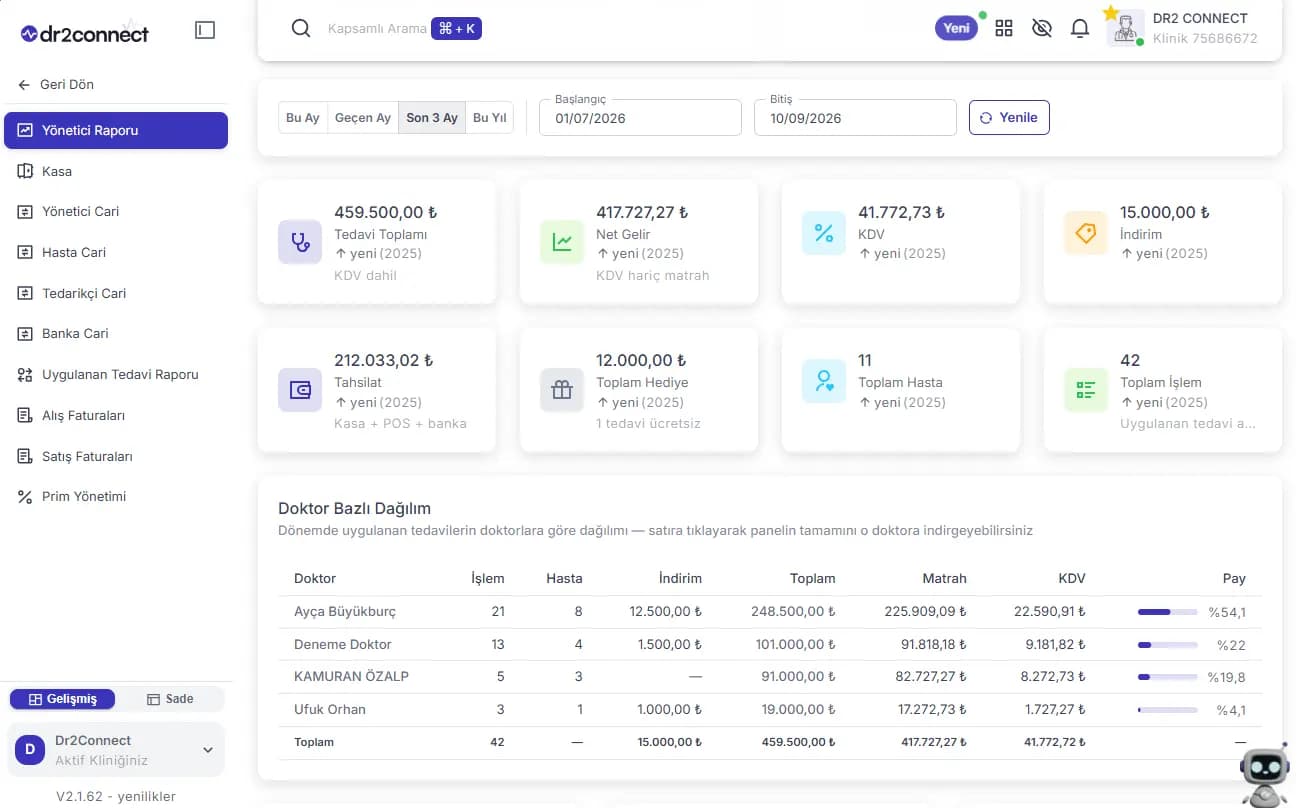This screenshot has height=808, width=1302.
Task: Click the Başlangıç date field
Action: point(641,117)
